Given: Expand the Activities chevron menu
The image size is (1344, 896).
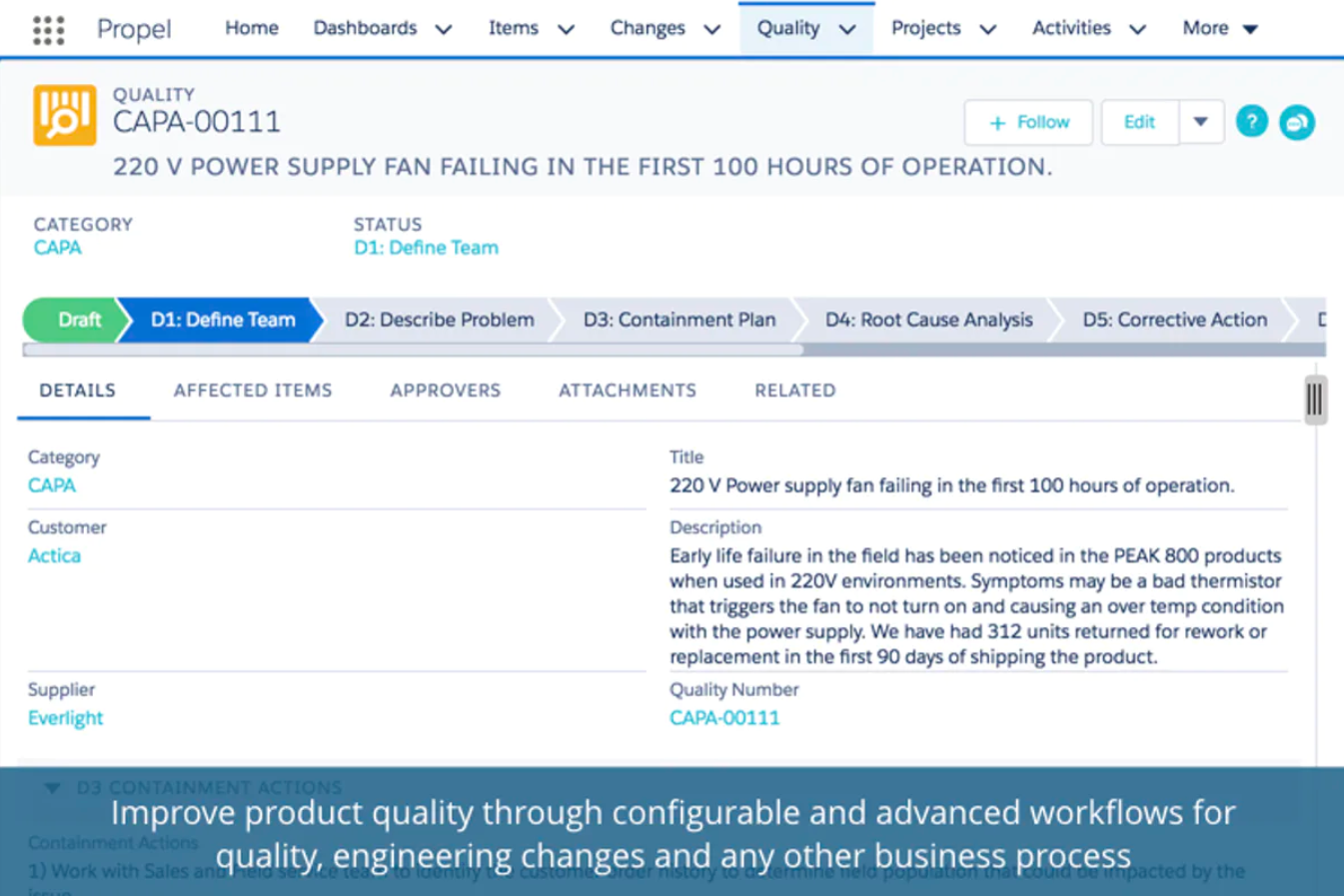Looking at the screenshot, I should (x=1137, y=29).
